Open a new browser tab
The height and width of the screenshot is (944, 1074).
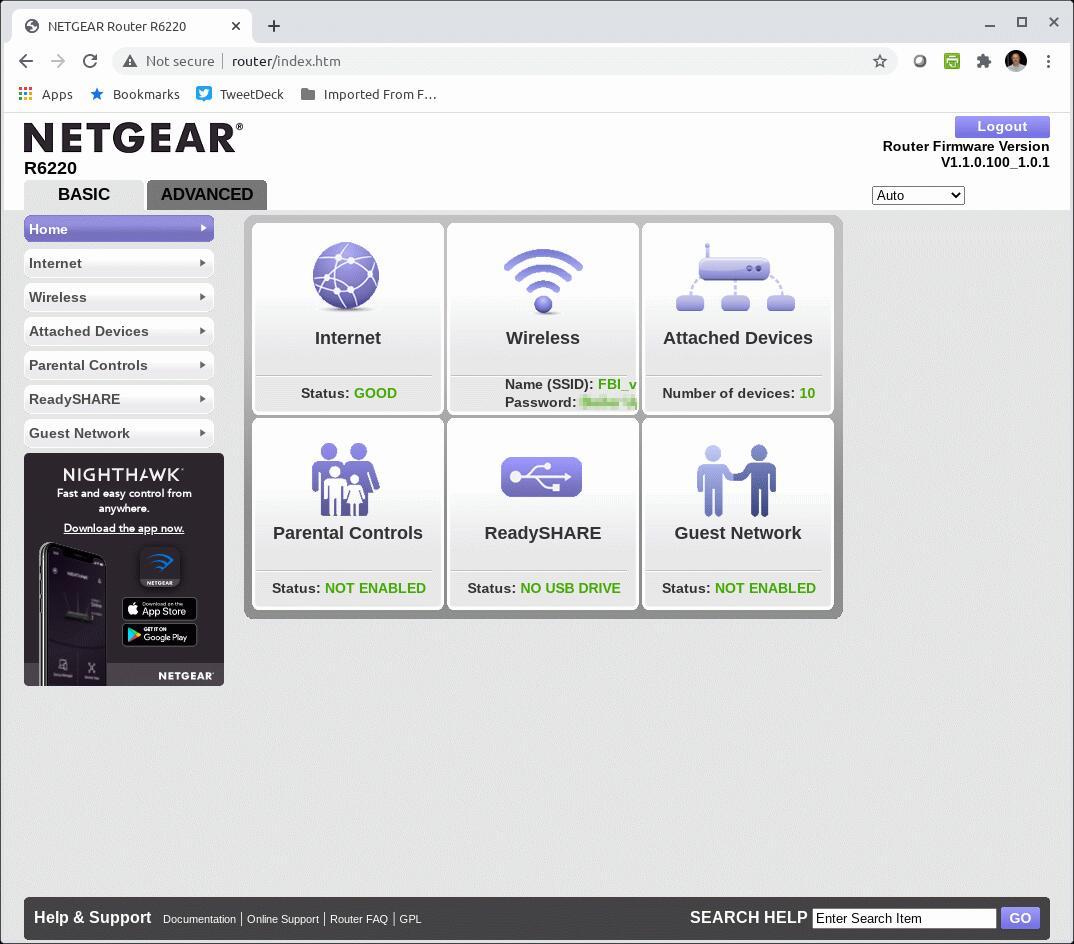(274, 26)
